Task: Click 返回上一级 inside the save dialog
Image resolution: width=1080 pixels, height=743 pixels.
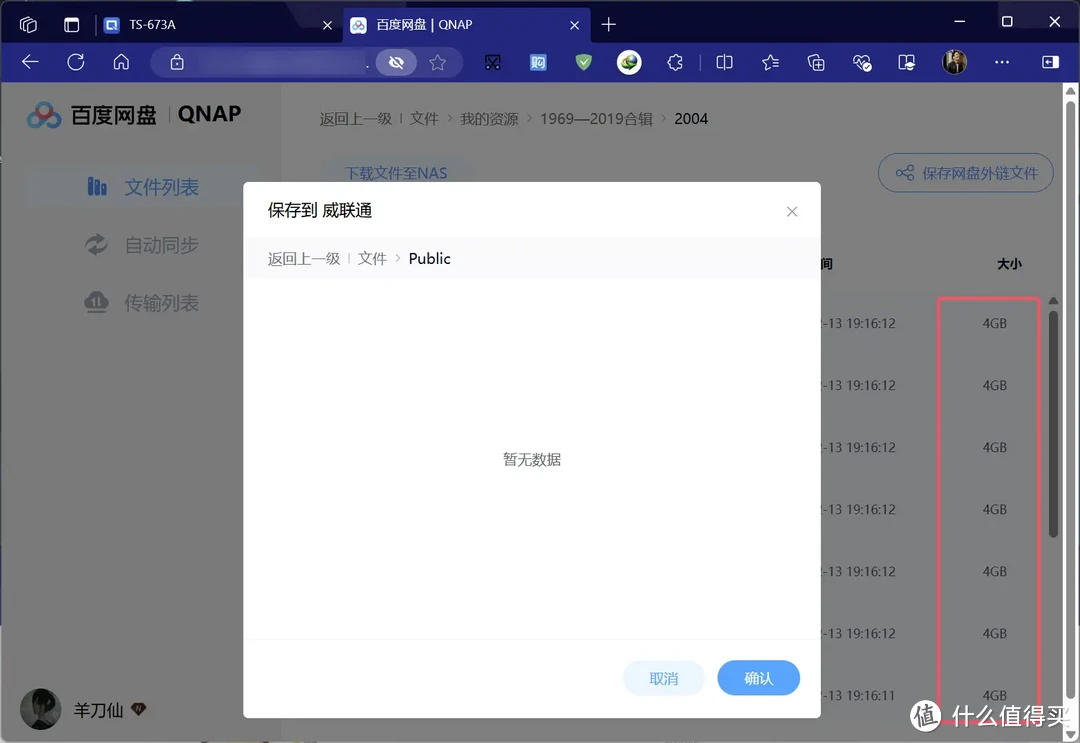Action: [x=302, y=258]
